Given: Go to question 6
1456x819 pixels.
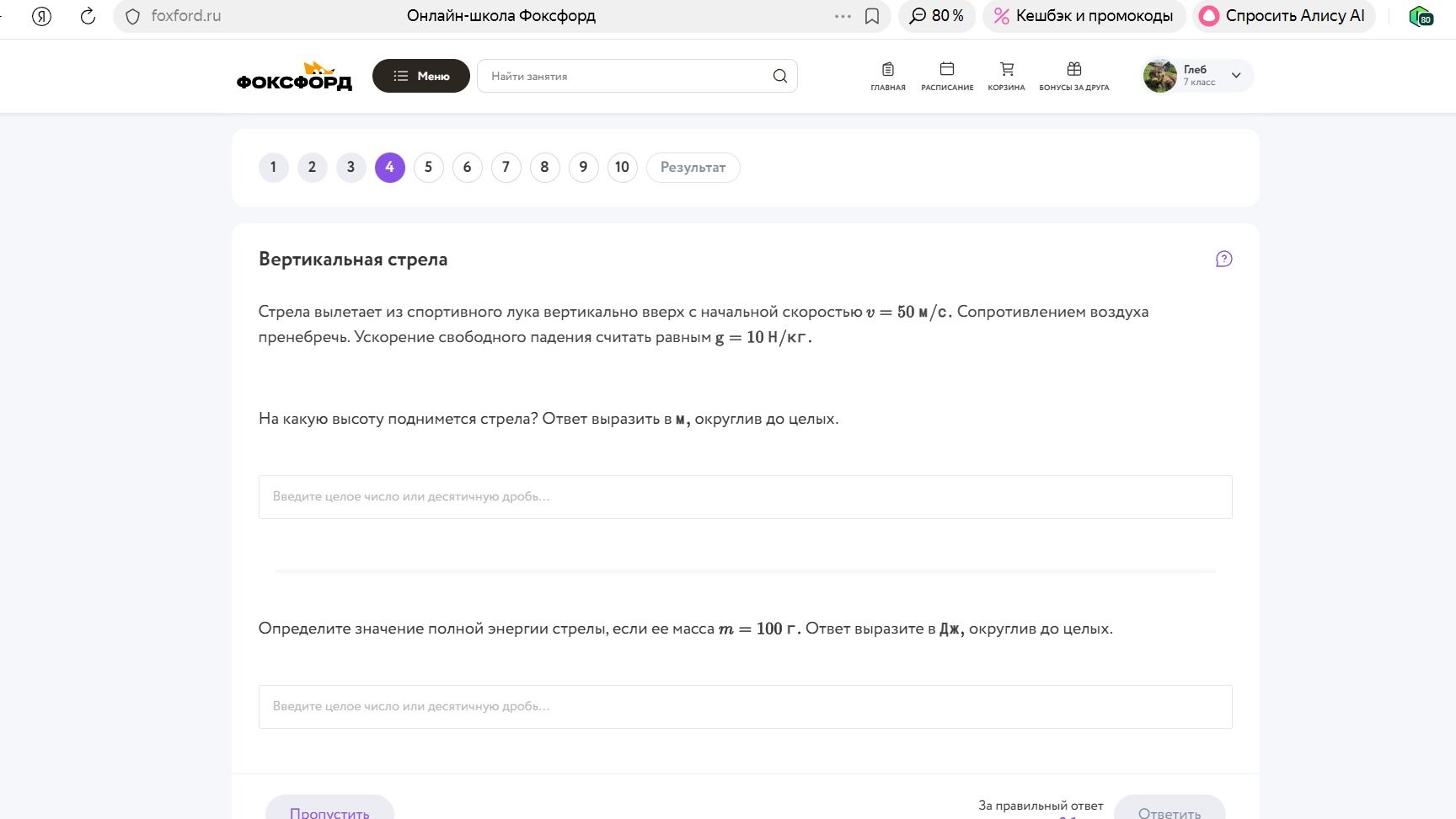Looking at the screenshot, I should coord(467,167).
